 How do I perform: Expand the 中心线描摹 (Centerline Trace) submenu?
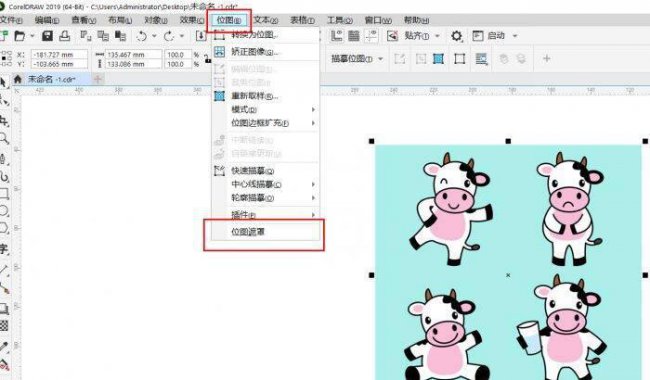pyautogui.click(x=266, y=184)
